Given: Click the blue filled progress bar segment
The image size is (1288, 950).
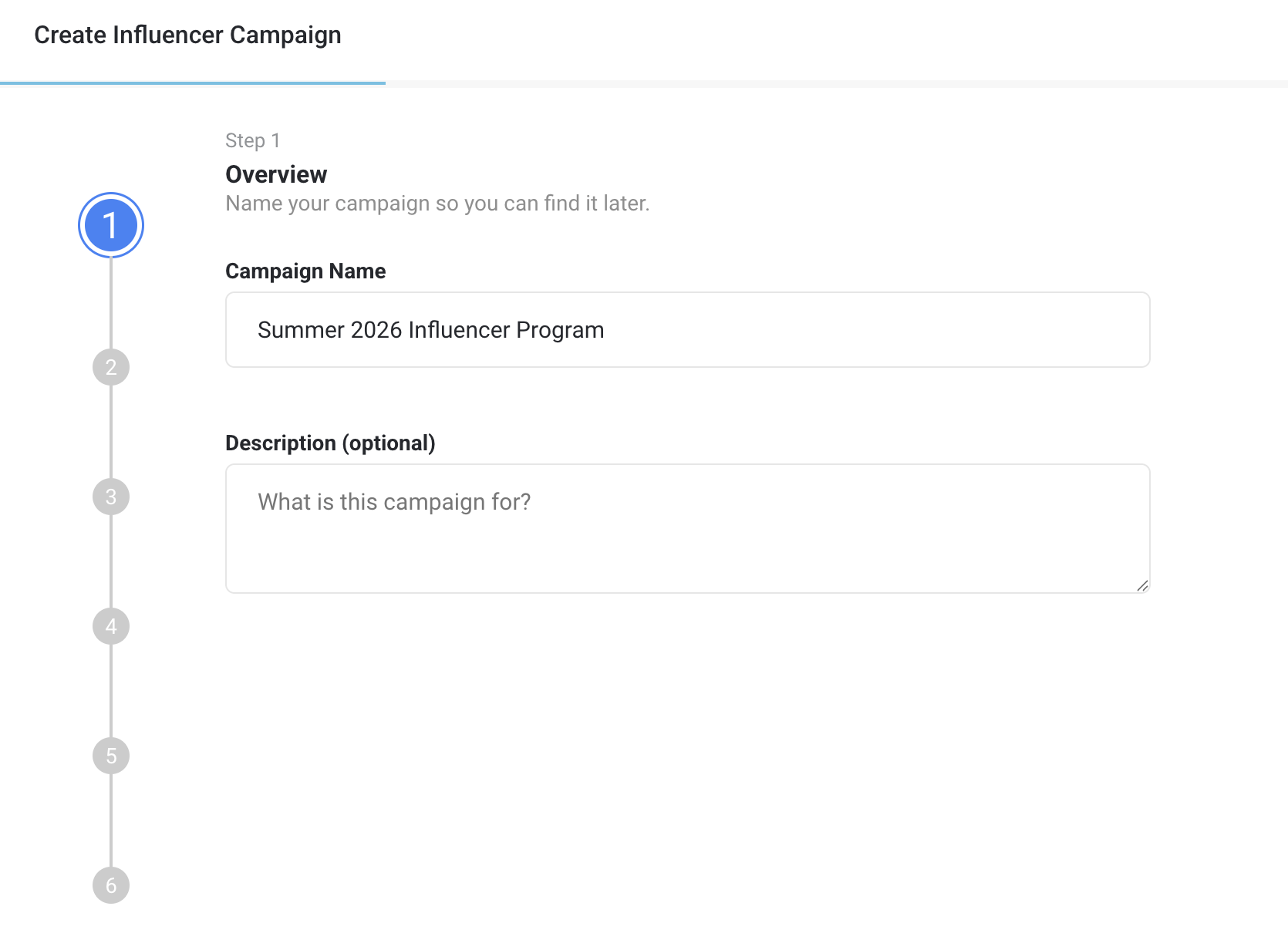Looking at the screenshot, I should click(x=193, y=83).
